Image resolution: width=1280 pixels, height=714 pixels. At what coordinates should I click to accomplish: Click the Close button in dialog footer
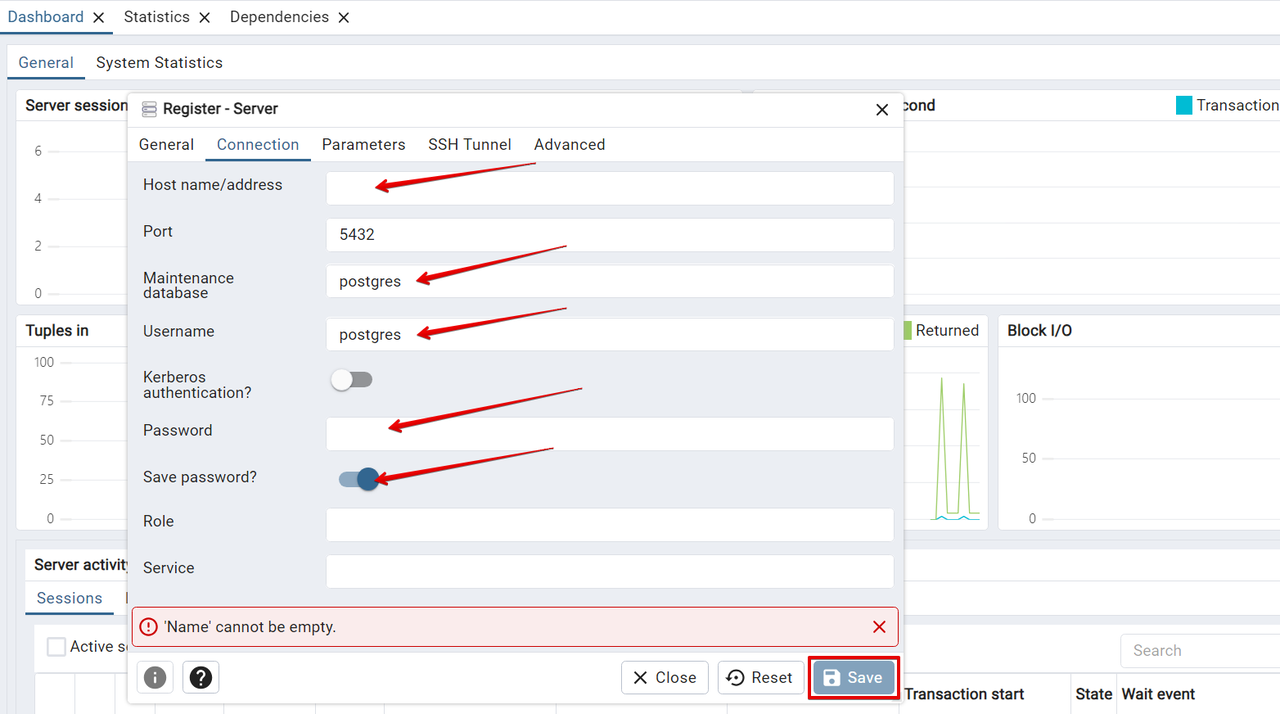click(x=665, y=677)
